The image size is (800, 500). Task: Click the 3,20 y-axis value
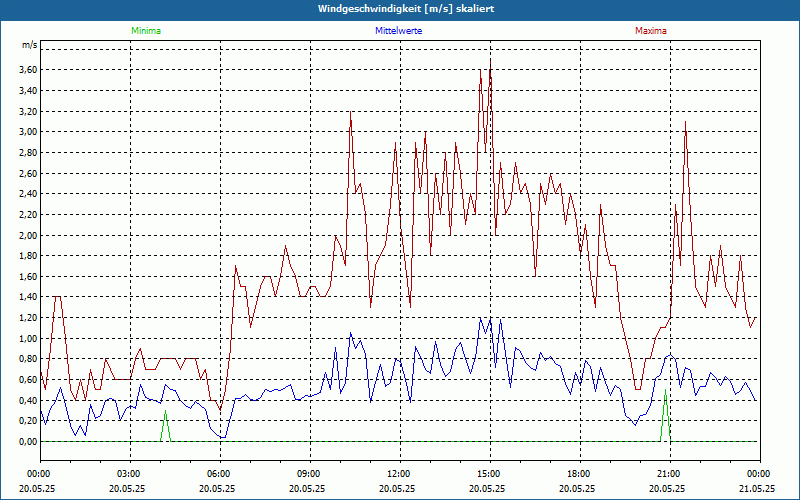[29, 111]
